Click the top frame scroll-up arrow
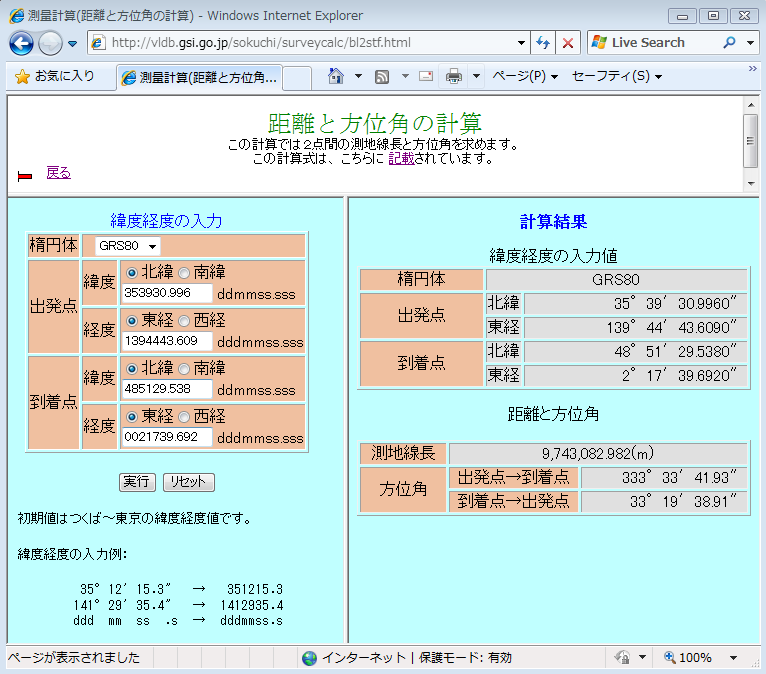Screen dimensions: 766x674 tap(750, 105)
